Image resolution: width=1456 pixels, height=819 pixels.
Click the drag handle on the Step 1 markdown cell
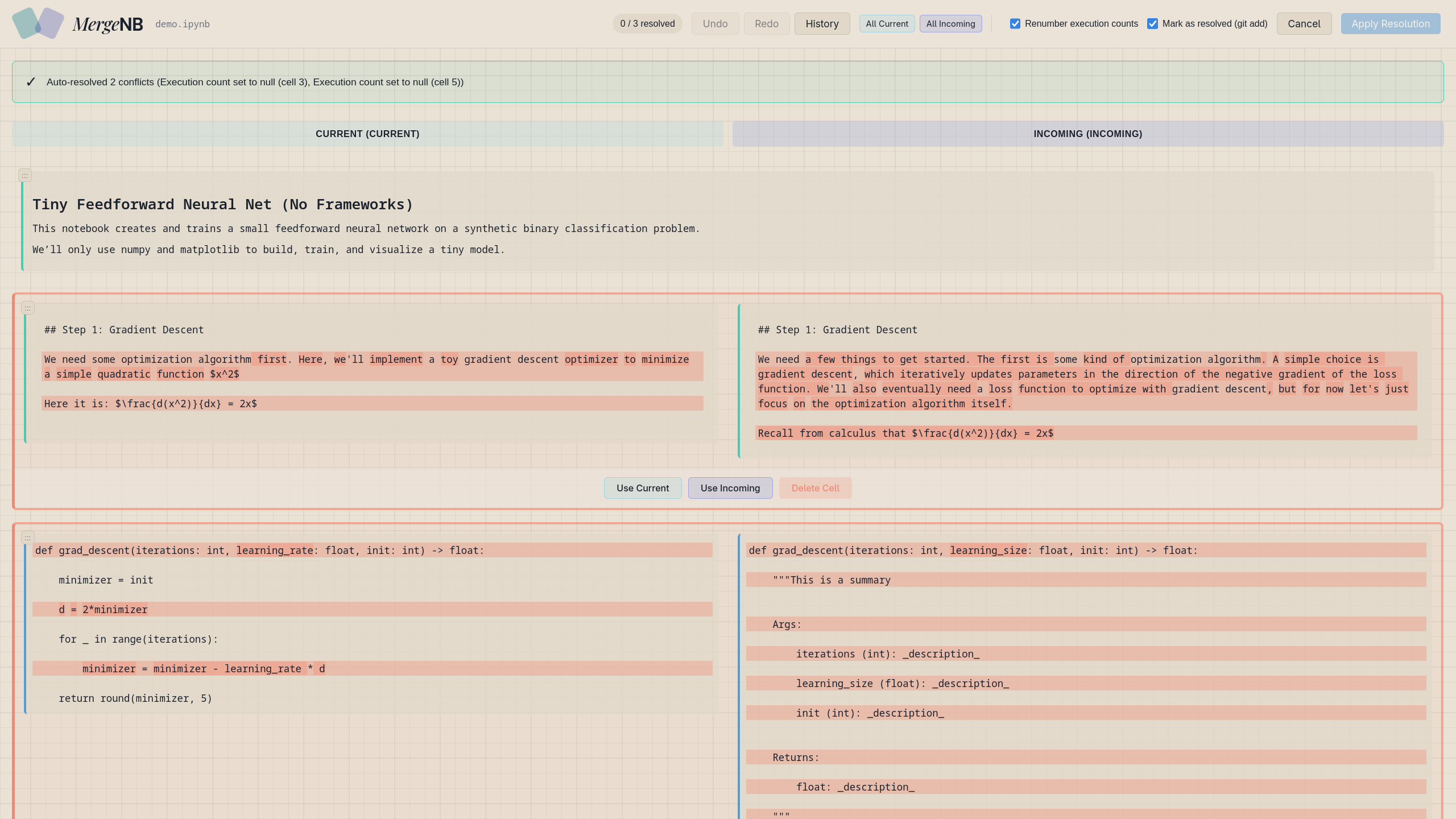27,308
